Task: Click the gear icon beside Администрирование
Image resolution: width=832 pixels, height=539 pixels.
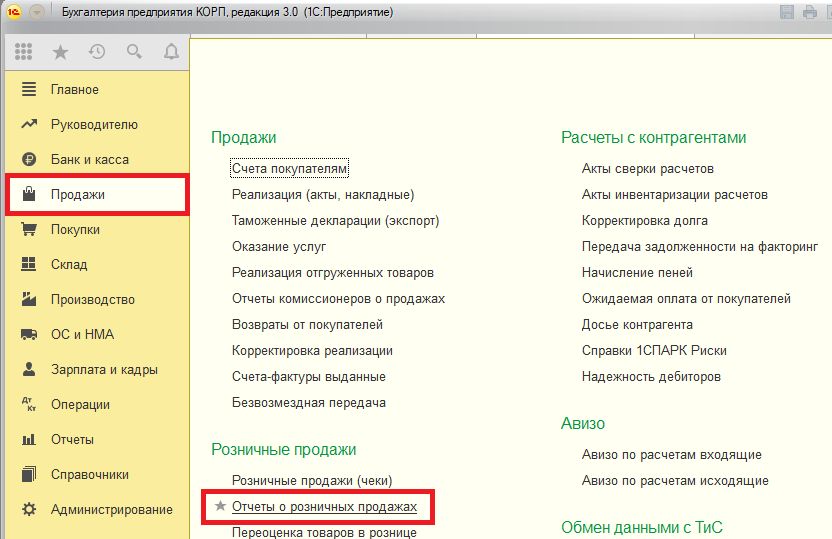Action: (x=29, y=509)
